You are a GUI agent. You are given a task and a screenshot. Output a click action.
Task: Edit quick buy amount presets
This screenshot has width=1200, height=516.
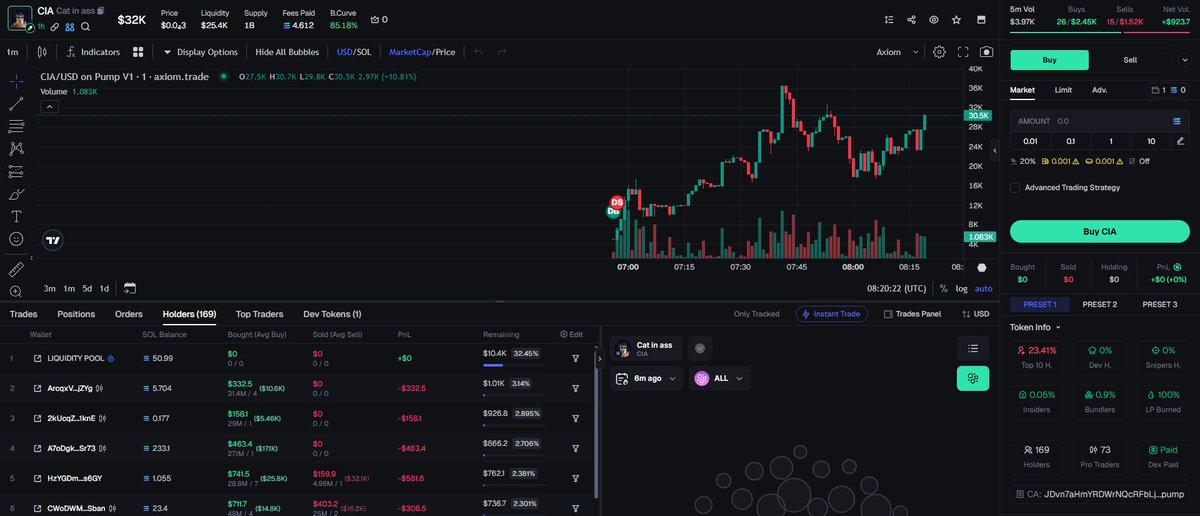coord(1181,141)
